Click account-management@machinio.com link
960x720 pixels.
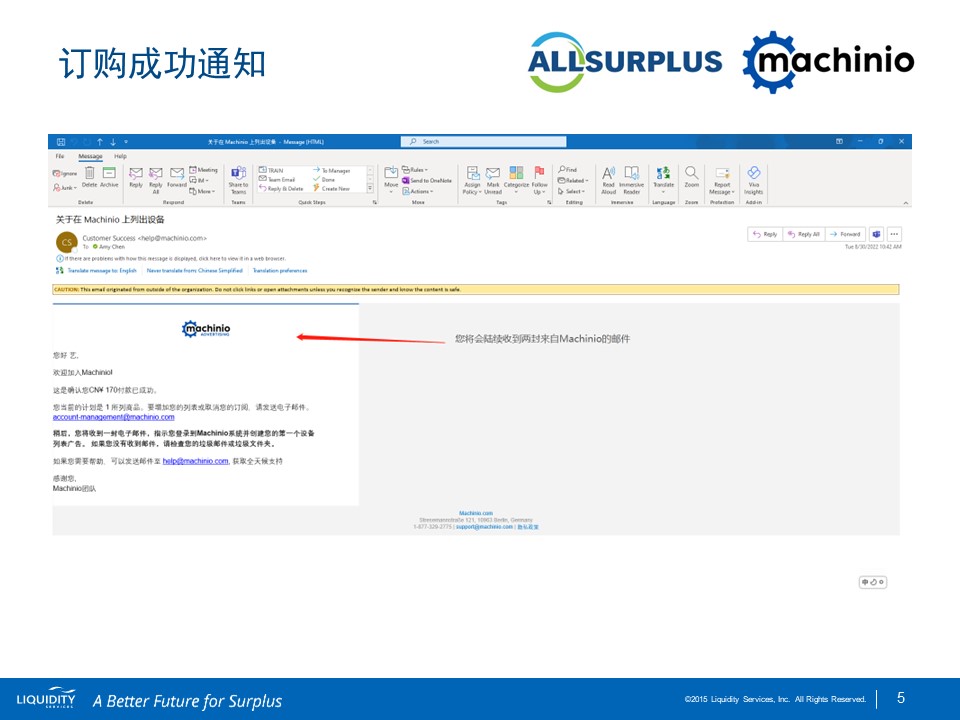point(113,417)
